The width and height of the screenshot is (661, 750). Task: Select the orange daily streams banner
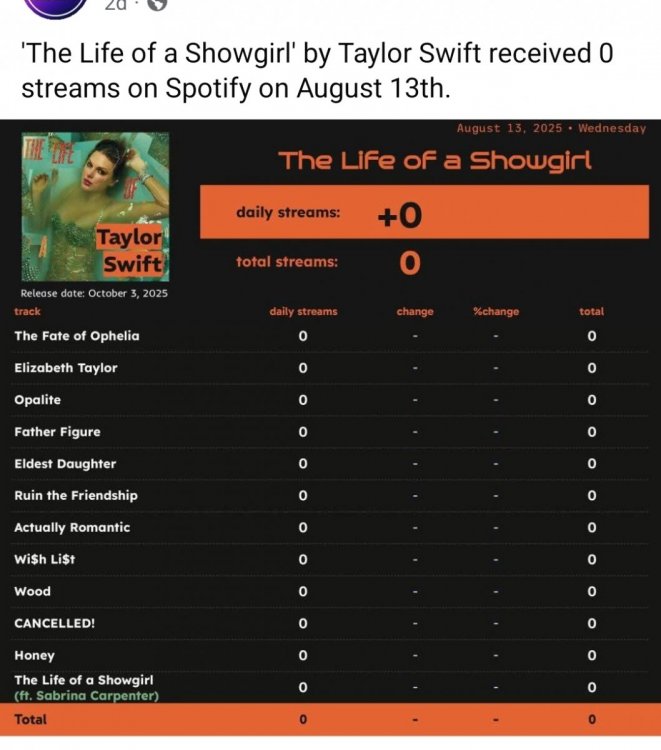pos(424,212)
